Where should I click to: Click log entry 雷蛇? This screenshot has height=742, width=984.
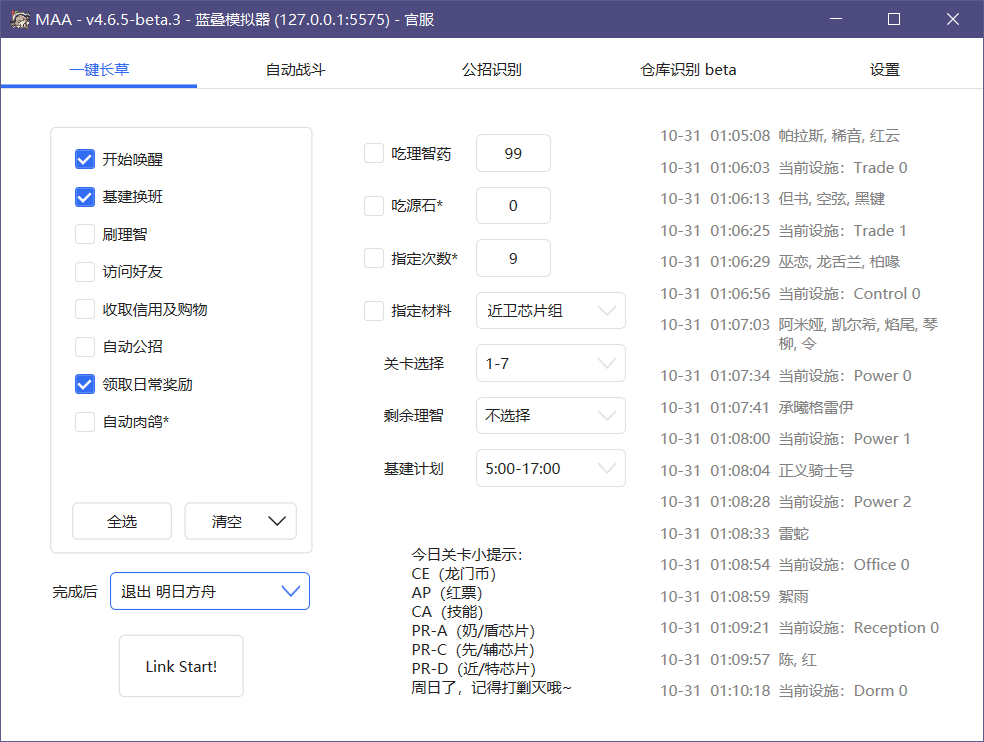794,534
